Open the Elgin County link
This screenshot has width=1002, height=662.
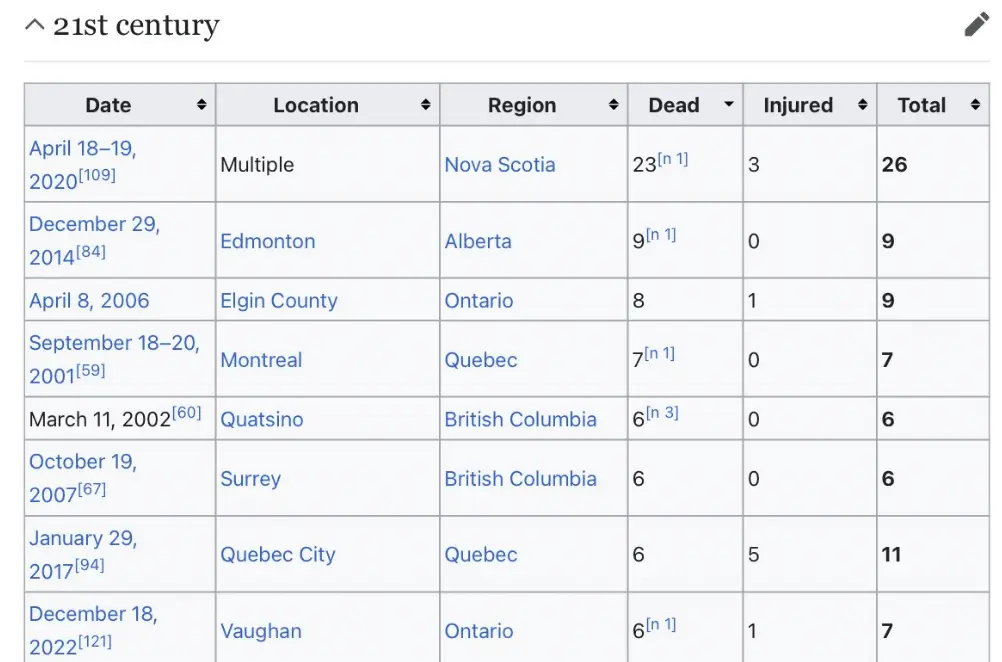(278, 301)
